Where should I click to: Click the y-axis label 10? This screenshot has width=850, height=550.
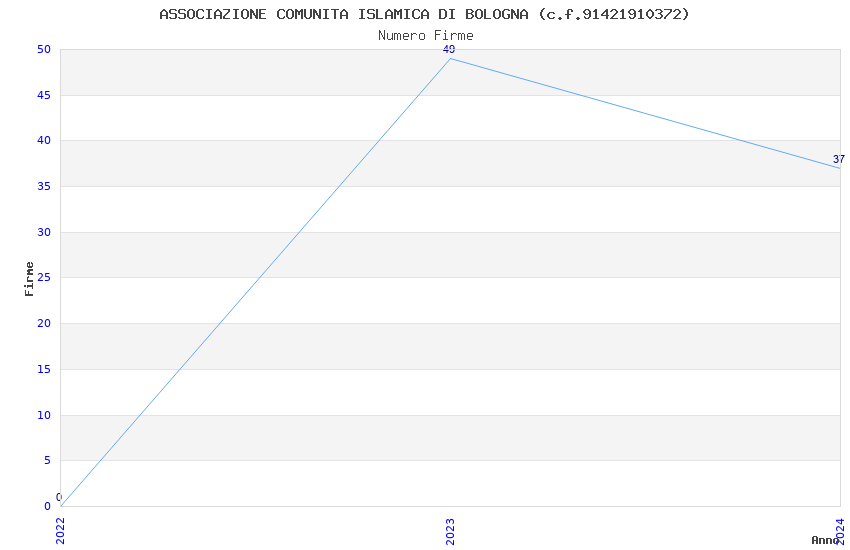pos(44,415)
